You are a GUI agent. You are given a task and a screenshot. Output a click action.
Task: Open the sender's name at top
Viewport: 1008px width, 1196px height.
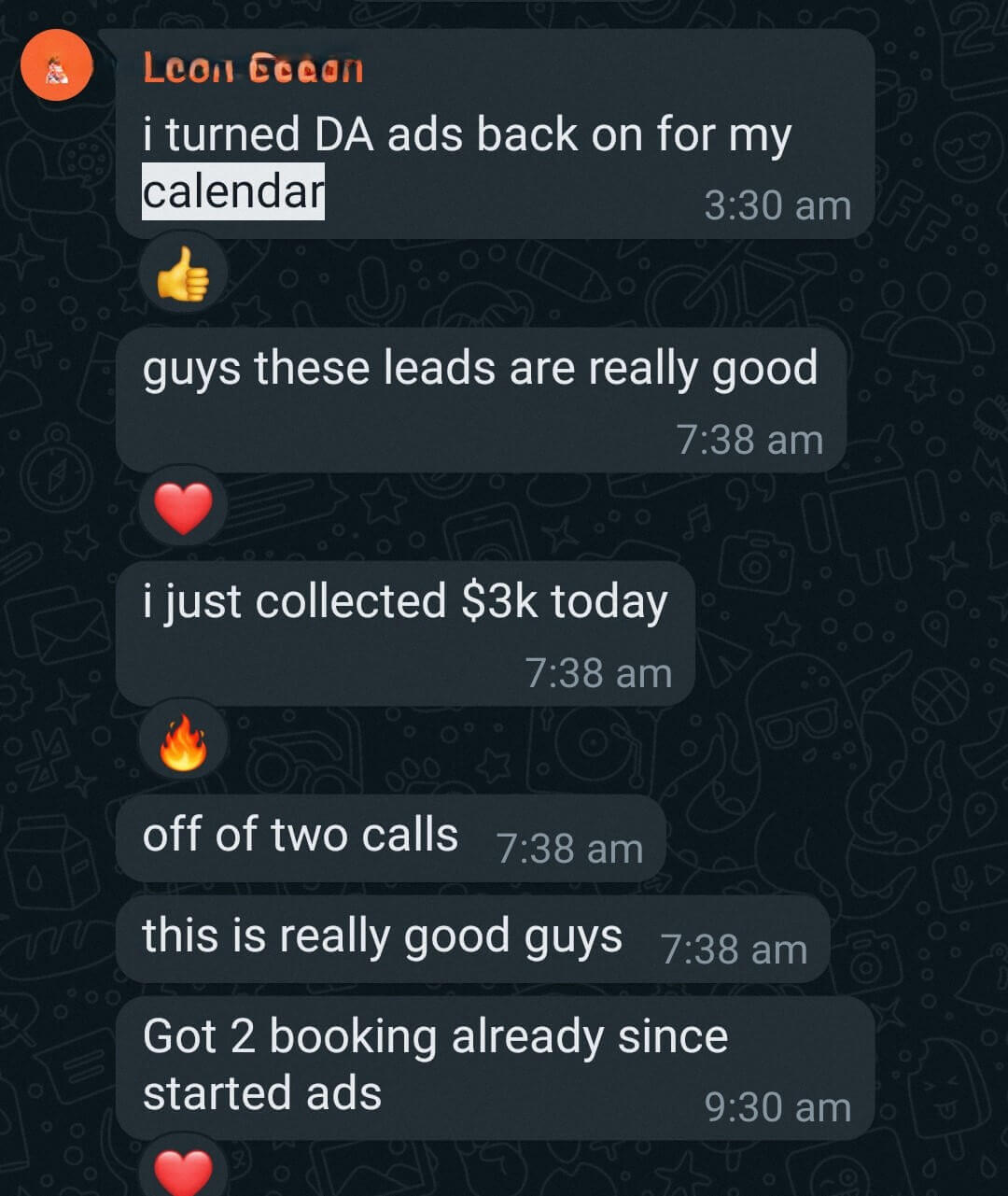tap(253, 68)
